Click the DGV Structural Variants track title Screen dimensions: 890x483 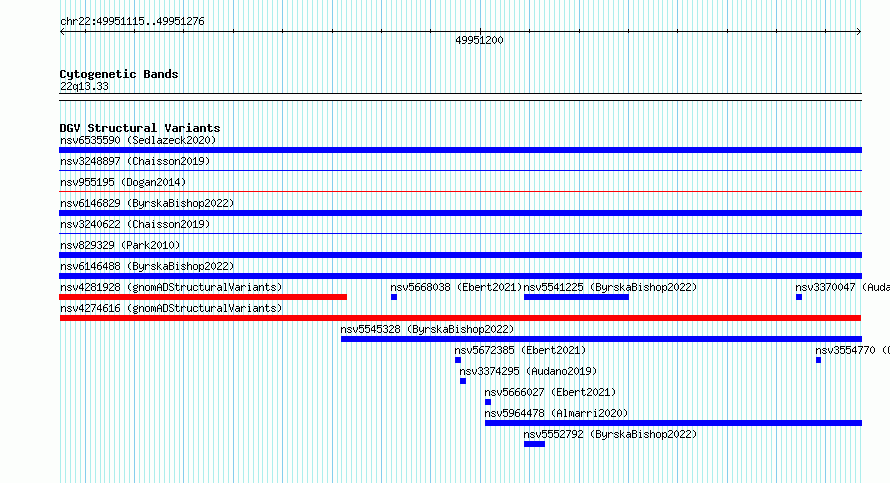click(x=140, y=128)
